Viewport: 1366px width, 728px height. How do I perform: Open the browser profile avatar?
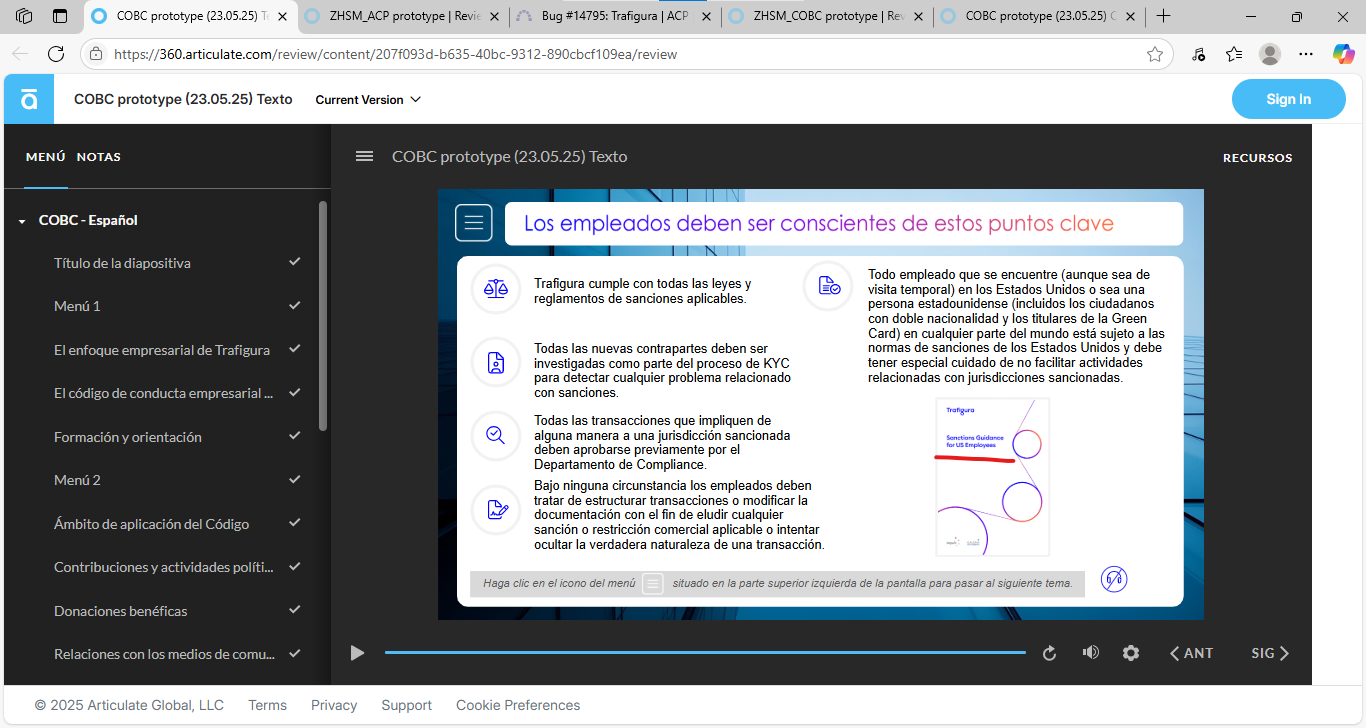(1270, 54)
